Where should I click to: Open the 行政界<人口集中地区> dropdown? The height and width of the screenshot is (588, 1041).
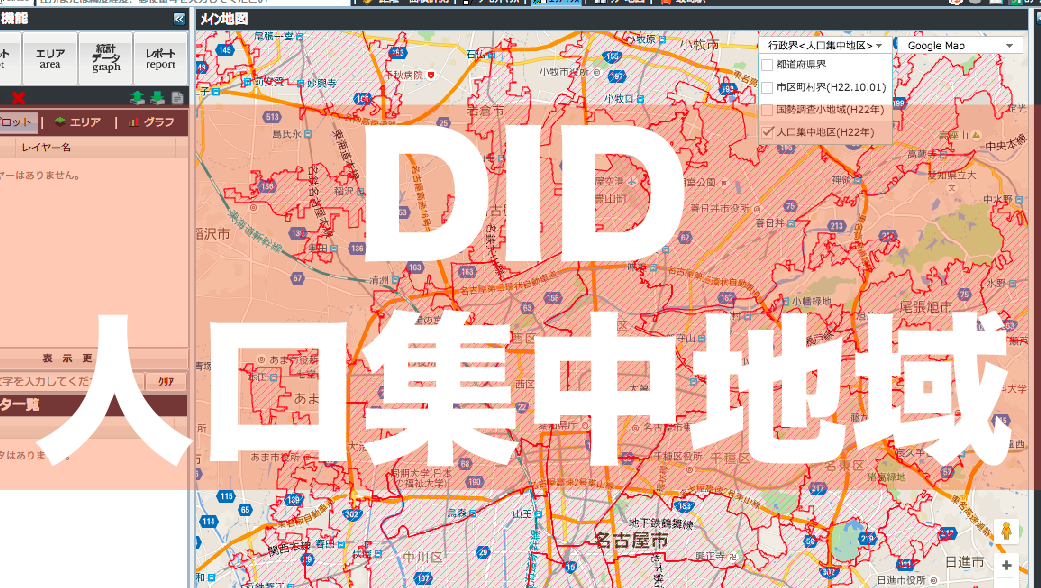825,45
